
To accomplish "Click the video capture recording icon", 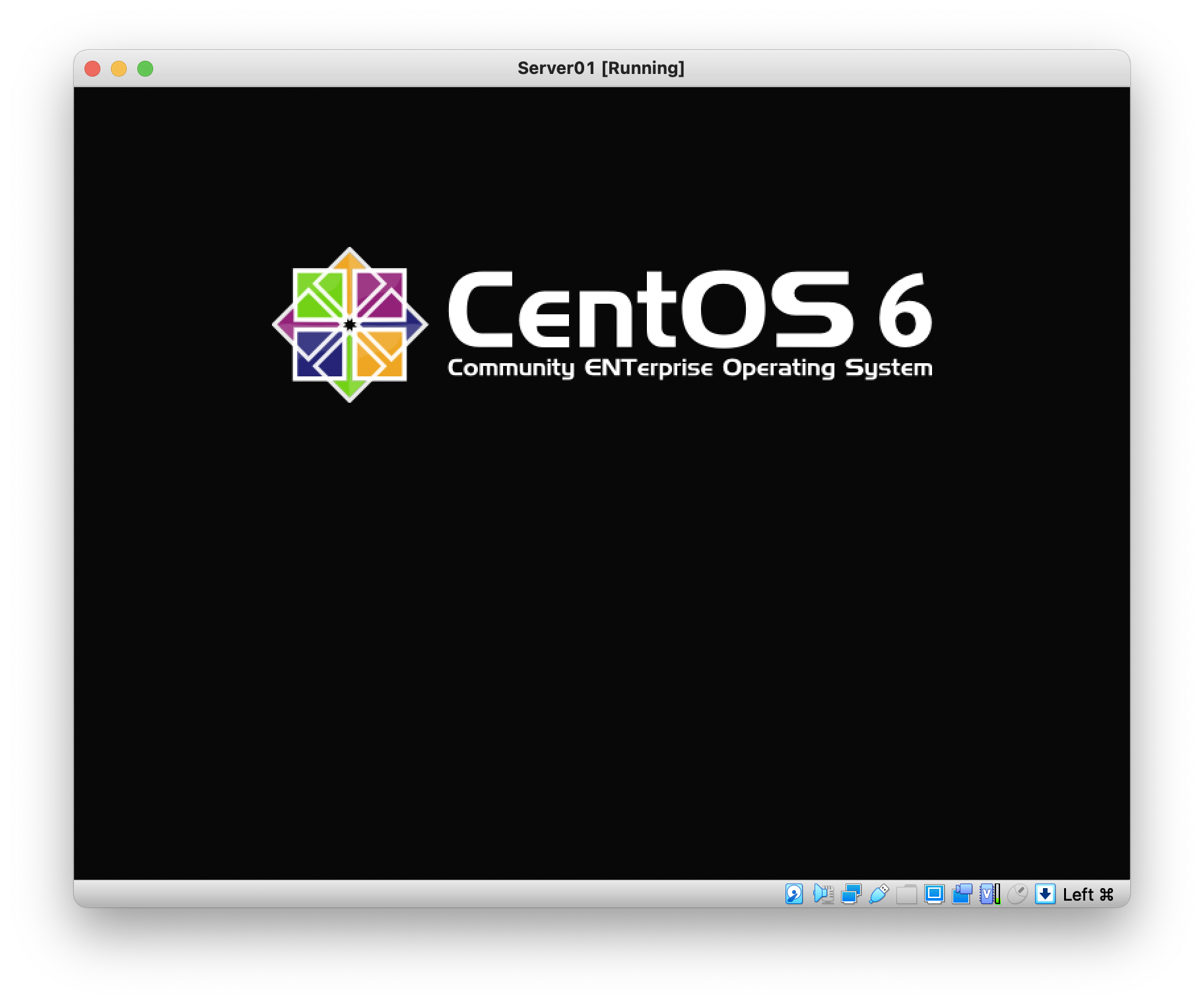I will tap(962, 894).
